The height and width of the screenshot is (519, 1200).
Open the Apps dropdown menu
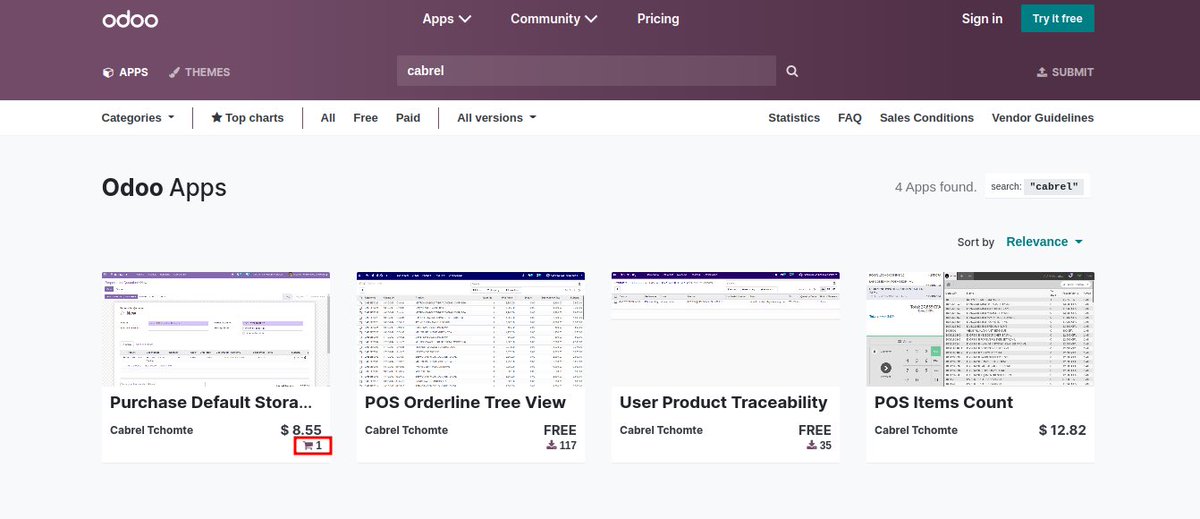(x=447, y=19)
